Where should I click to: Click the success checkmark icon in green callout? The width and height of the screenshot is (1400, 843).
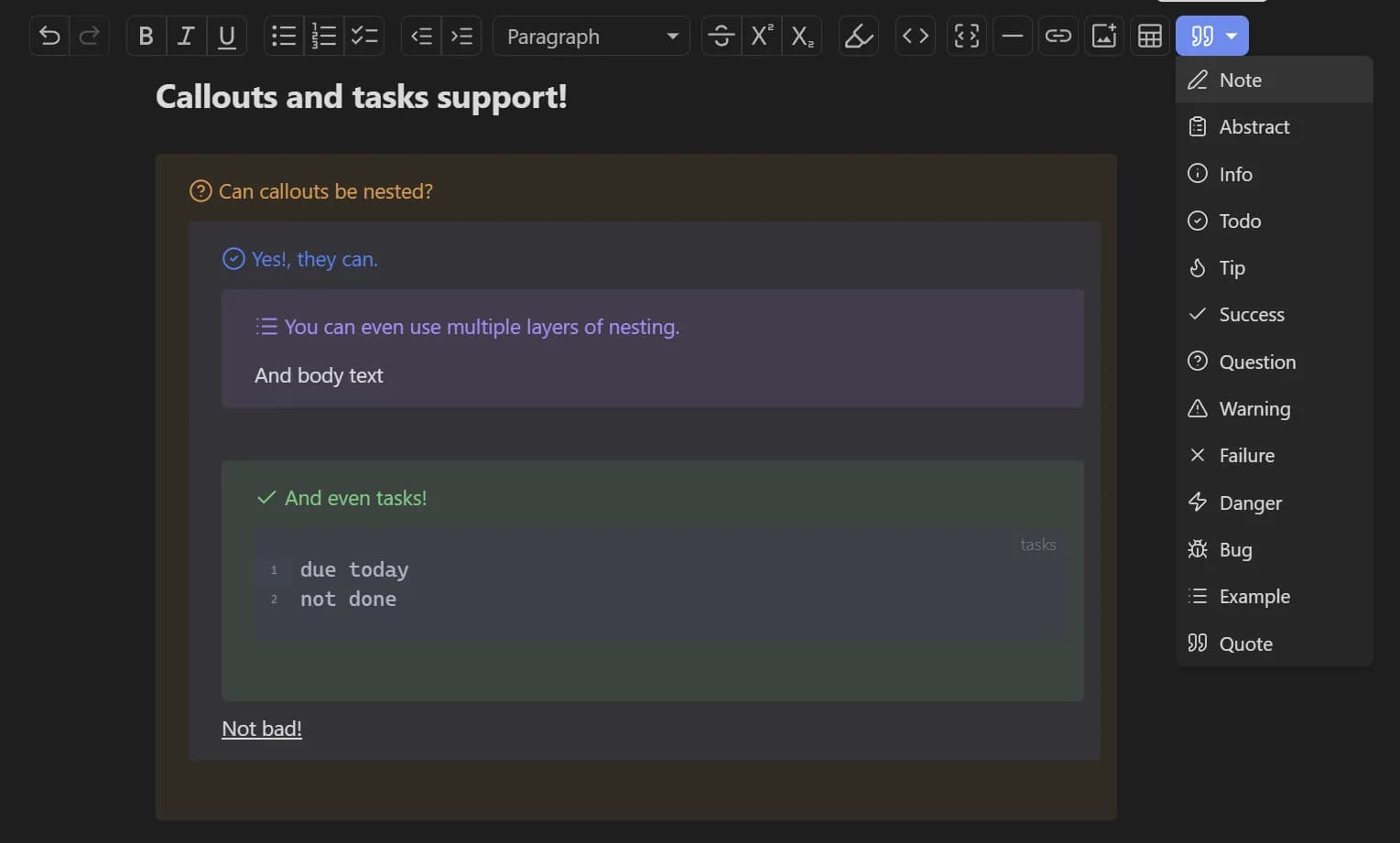coord(266,498)
